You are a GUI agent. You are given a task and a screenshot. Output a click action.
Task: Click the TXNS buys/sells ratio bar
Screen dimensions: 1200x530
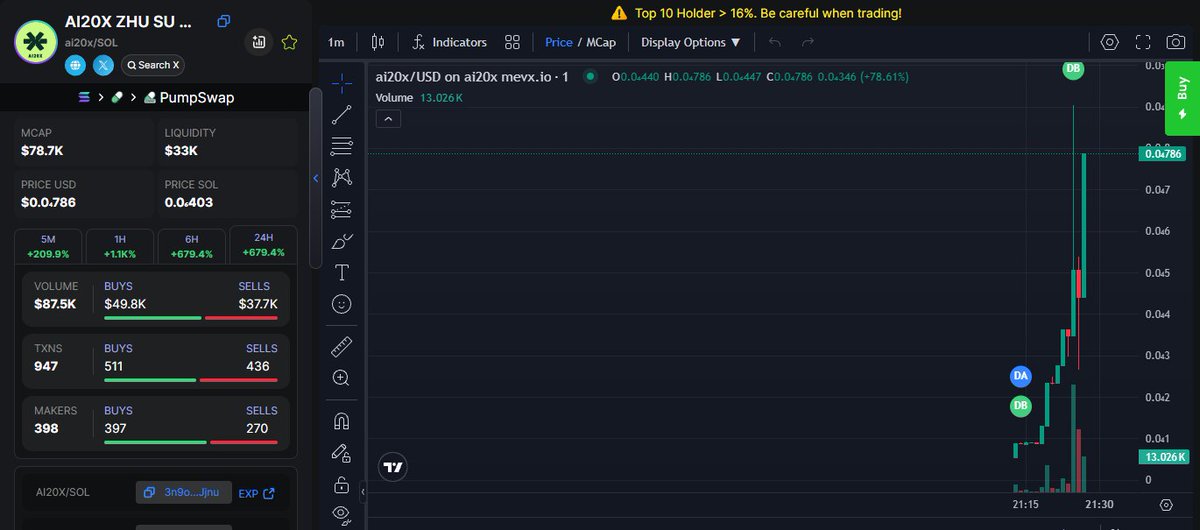(190, 380)
